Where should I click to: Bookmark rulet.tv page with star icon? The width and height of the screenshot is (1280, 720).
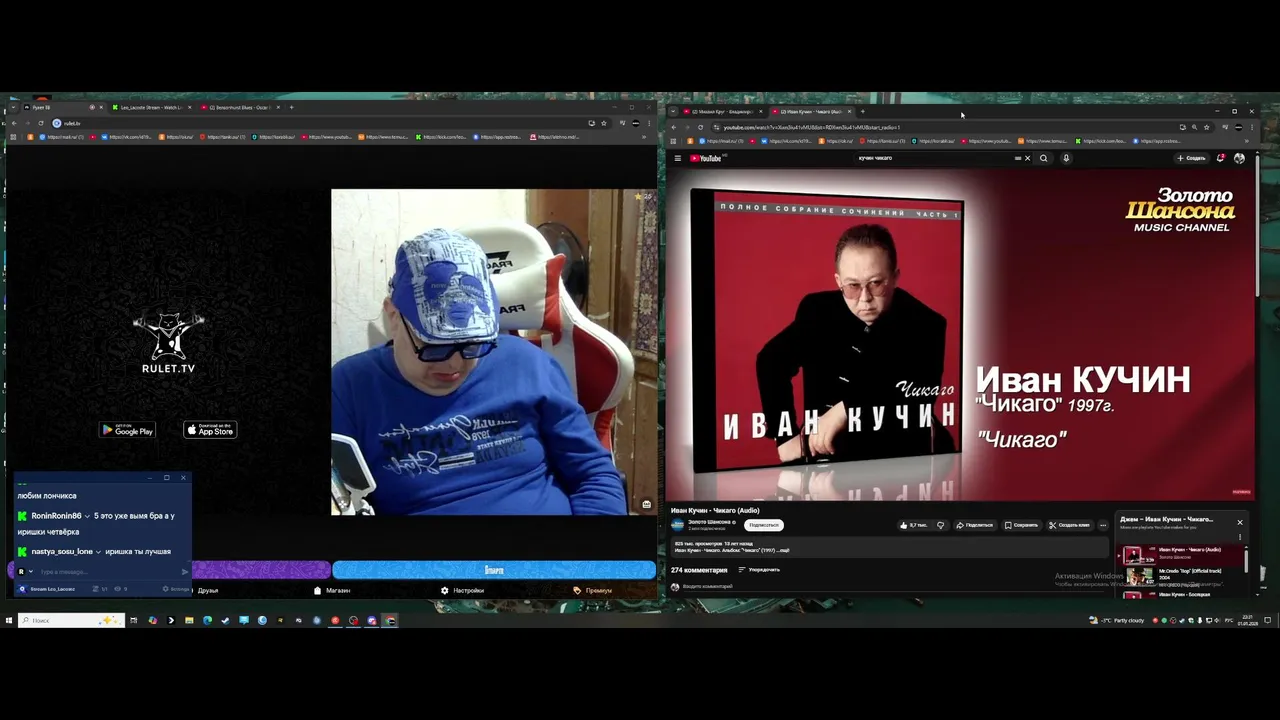coord(603,123)
